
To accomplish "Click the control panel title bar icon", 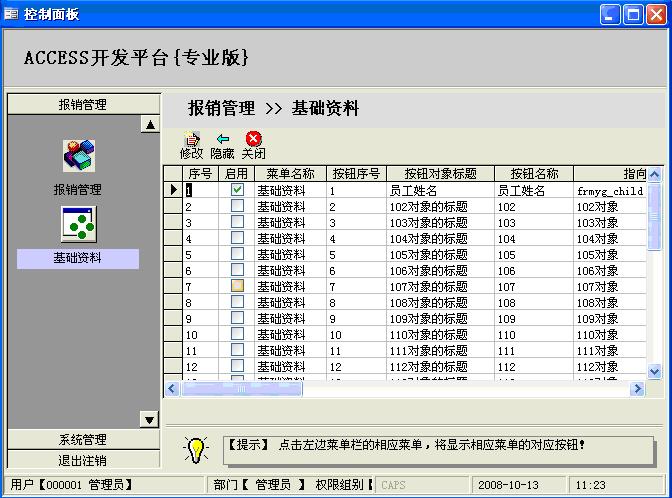I will click(x=11, y=14).
